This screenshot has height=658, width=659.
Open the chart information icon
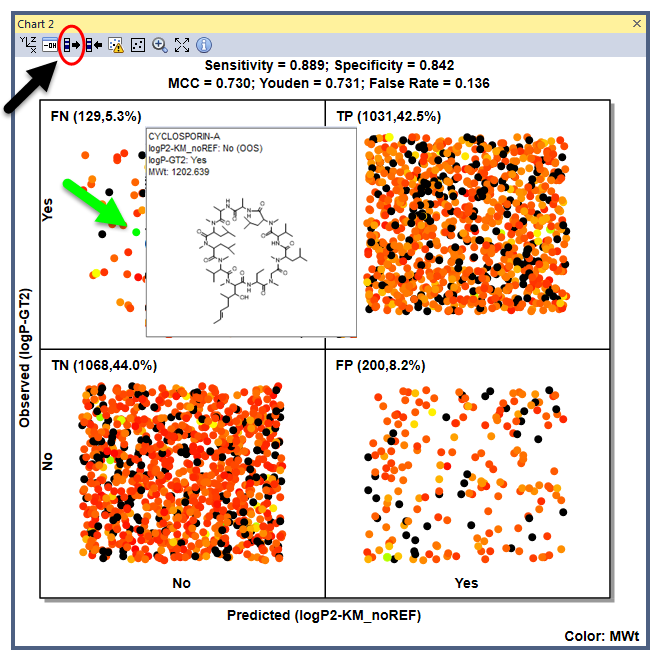(x=204, y=45)
